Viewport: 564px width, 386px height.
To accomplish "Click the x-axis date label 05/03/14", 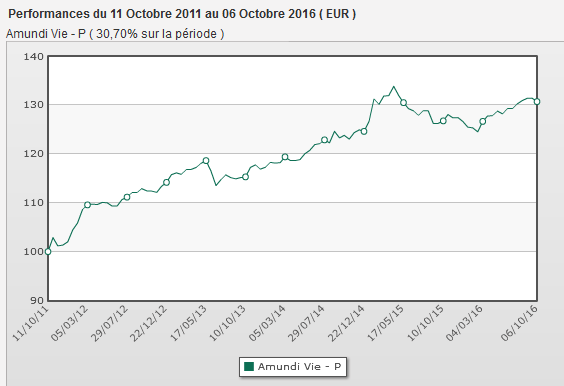I will tap(267, 323).
